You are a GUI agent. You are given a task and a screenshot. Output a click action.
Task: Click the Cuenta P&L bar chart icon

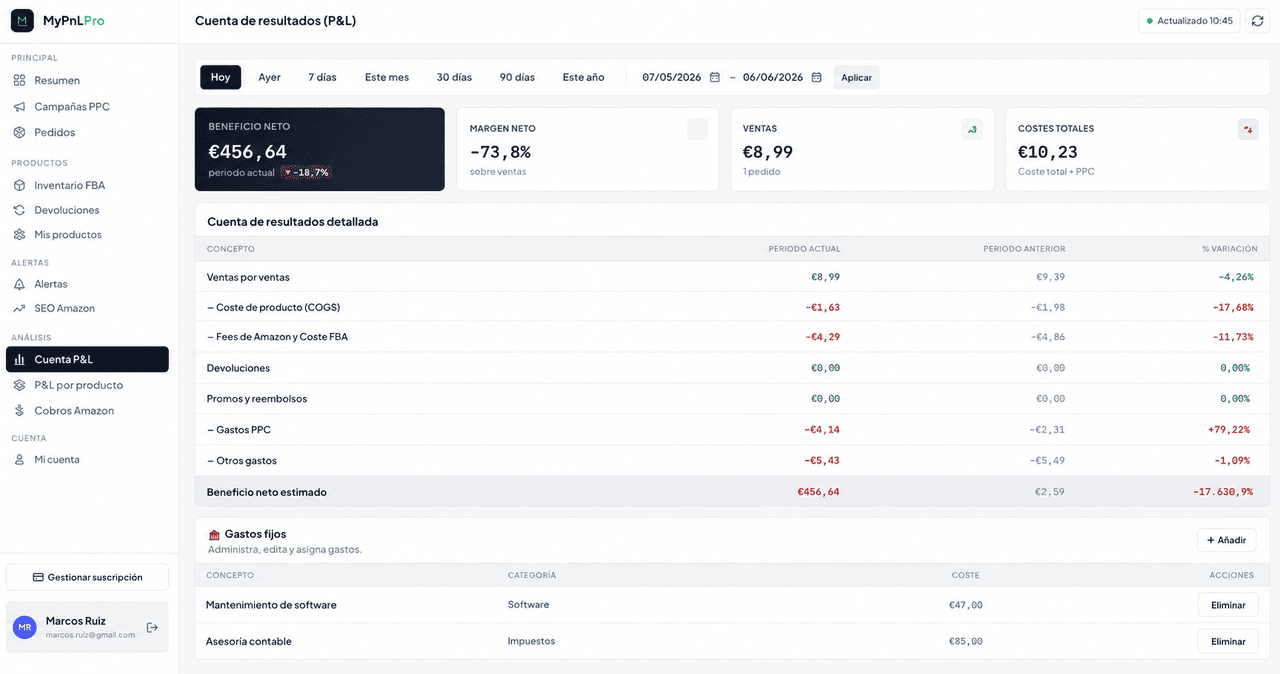(x=19, y=359)
